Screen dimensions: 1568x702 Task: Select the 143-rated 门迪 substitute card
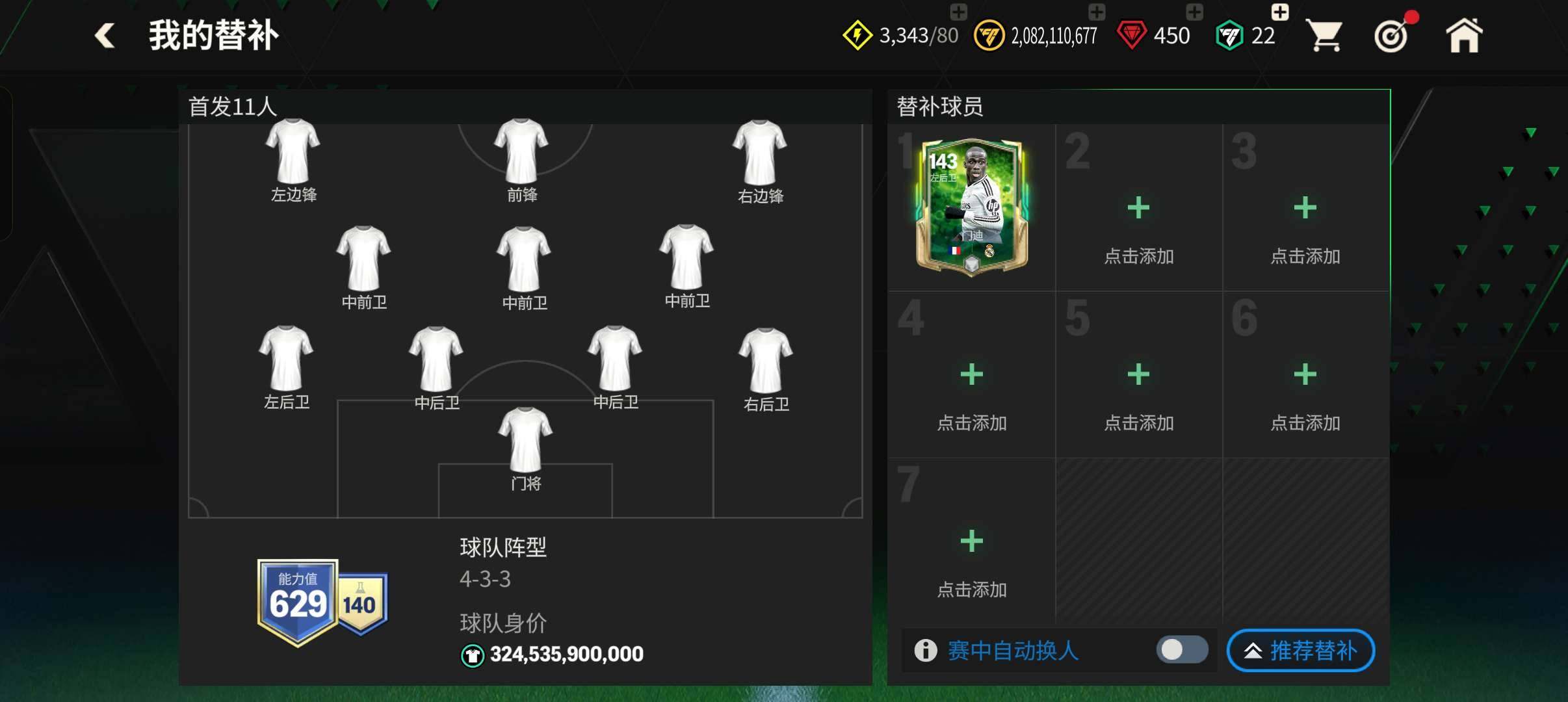point(971,207)
